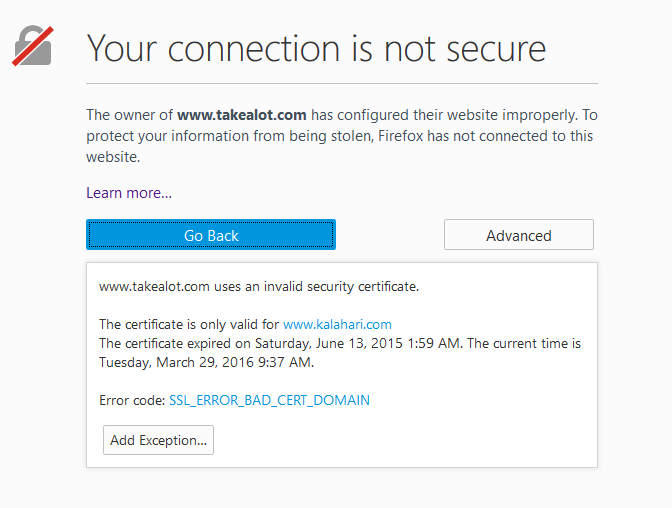Click the SSL_ERROR_BAD_CERT_DOMAIN error code
The width and height of the screenshot is (672, 508).
pos(269,400)
